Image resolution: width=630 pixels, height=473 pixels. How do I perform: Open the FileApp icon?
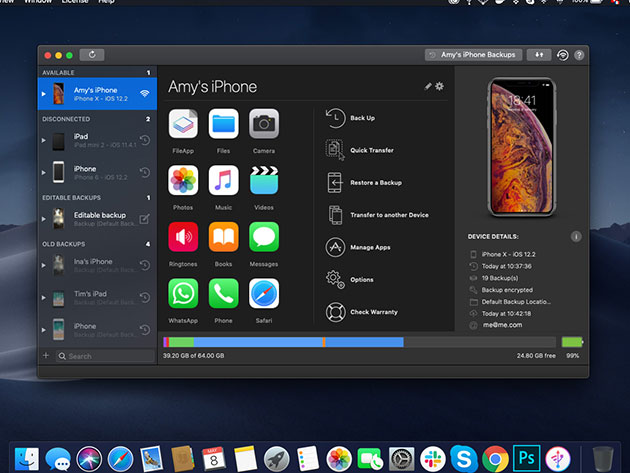tap(183, 124)
